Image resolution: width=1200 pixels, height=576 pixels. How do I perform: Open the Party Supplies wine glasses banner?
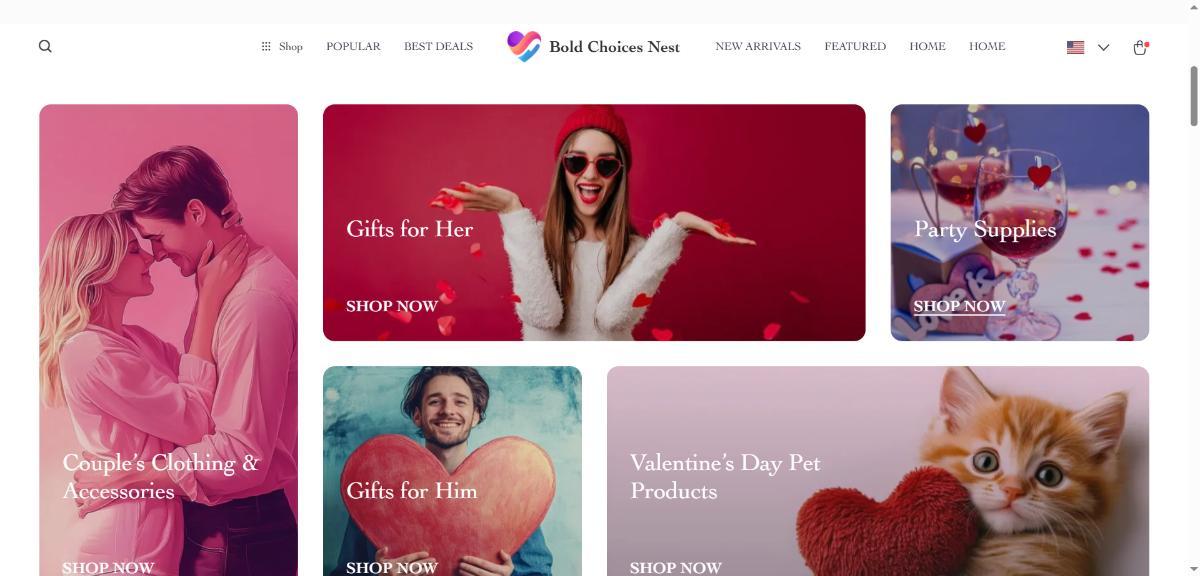click(1020, 222)
